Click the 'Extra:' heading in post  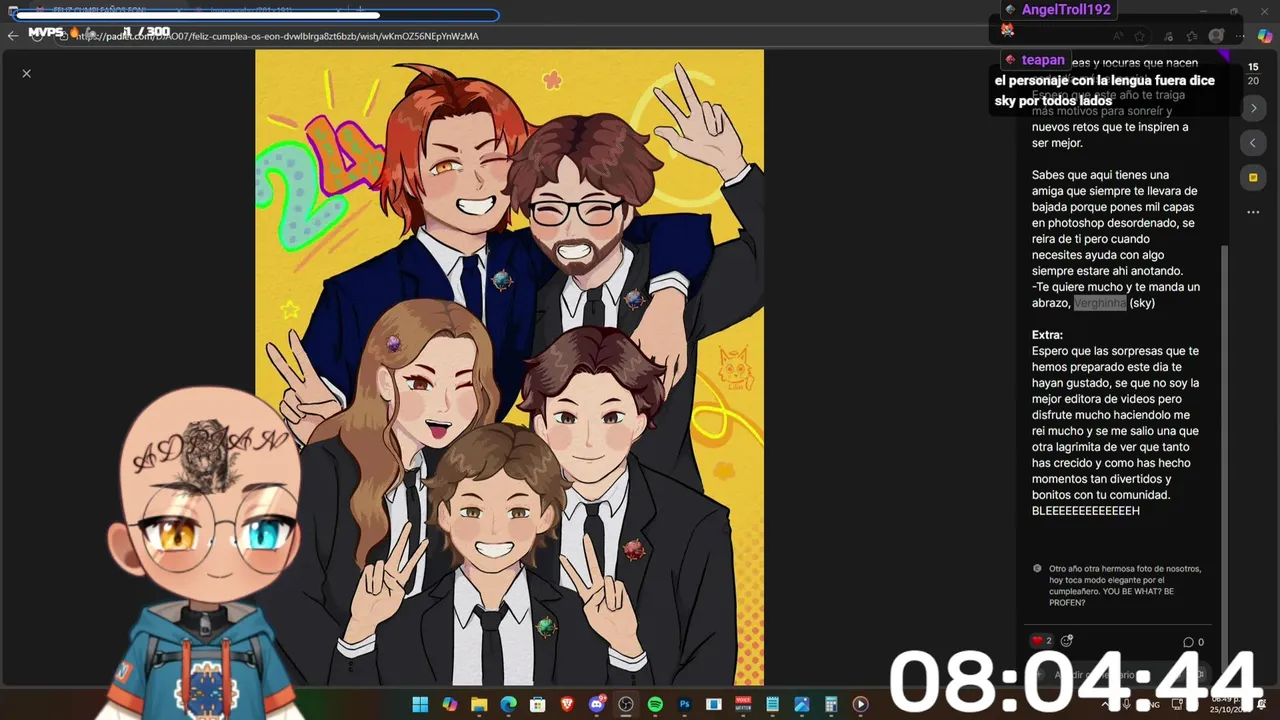coord(1047,335)
